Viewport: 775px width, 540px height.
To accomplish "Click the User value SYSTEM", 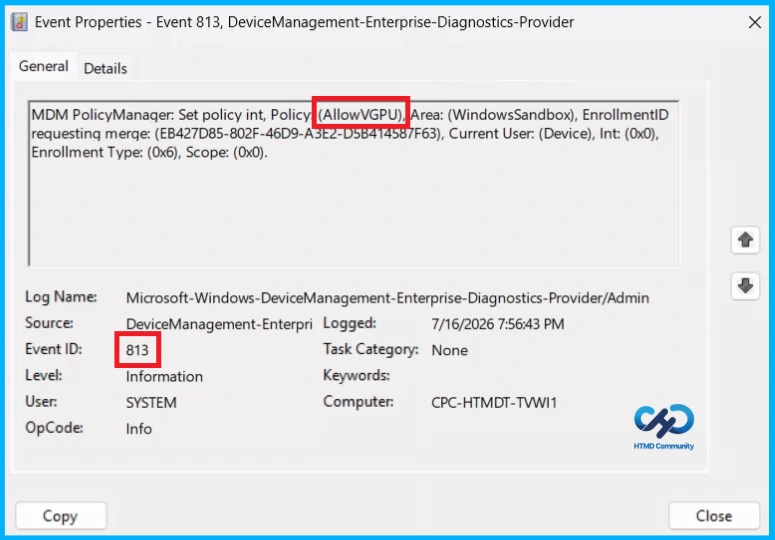I will tap(151, 403).
